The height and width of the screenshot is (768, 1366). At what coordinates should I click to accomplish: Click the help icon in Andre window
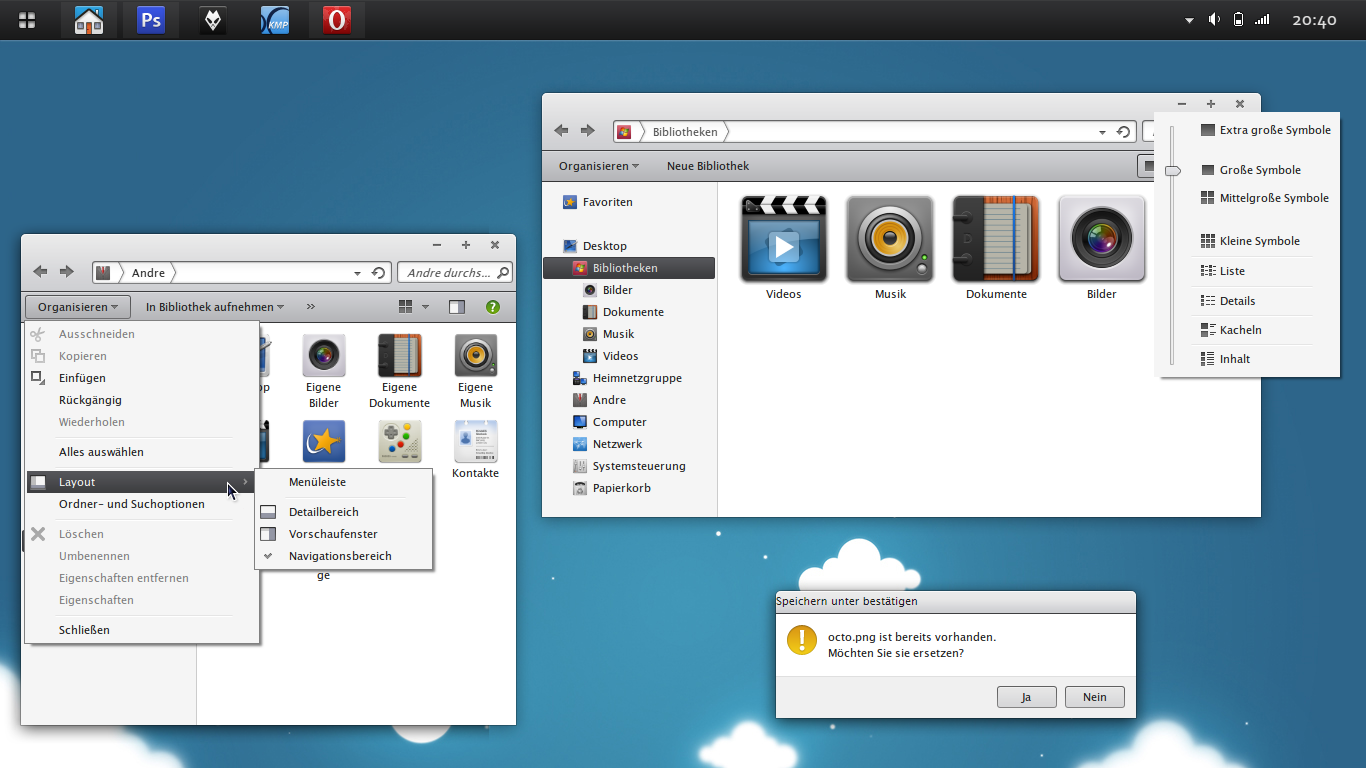(493, 307)
